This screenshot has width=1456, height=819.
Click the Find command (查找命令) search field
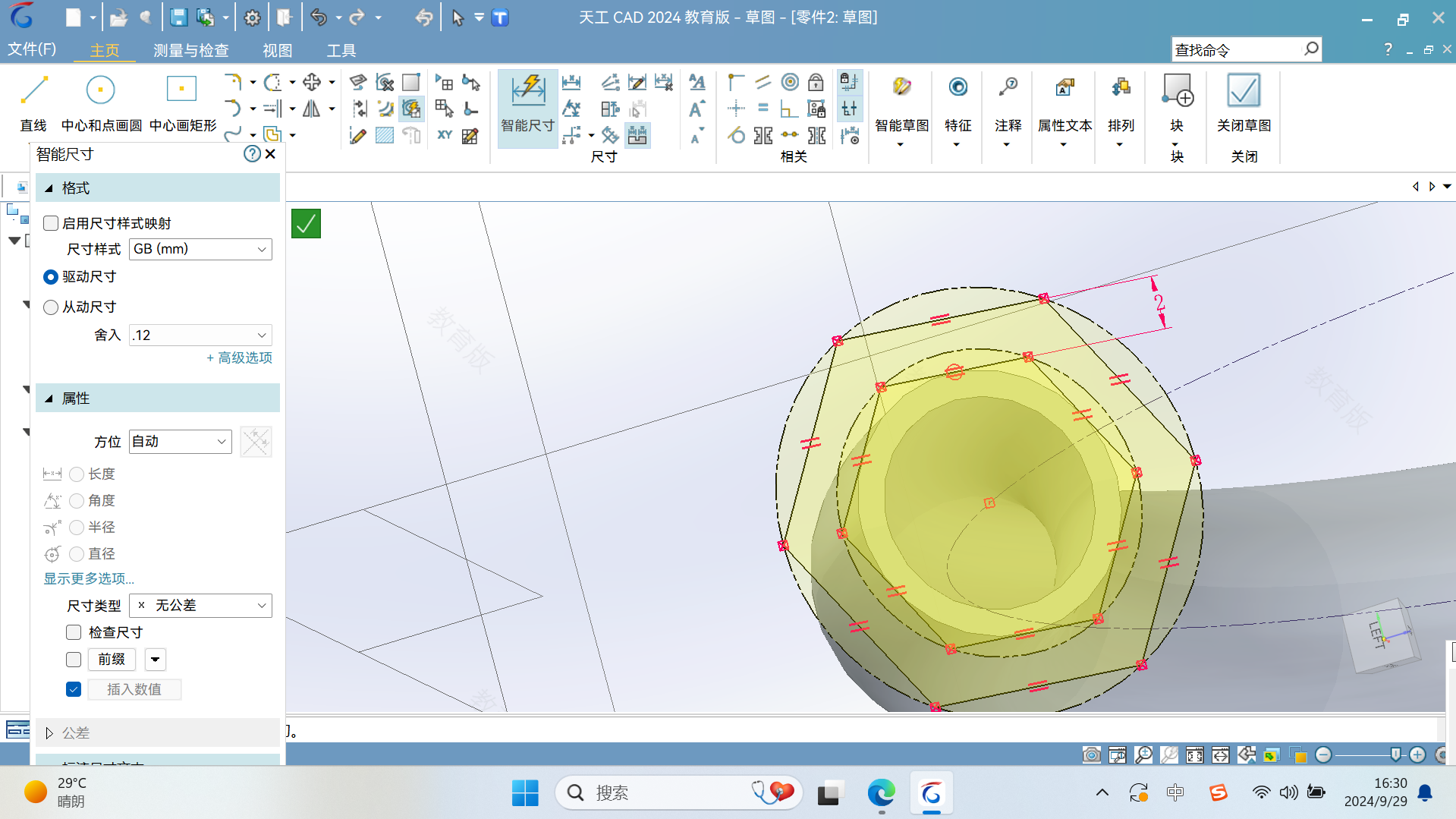click(x=1246, y=50)
